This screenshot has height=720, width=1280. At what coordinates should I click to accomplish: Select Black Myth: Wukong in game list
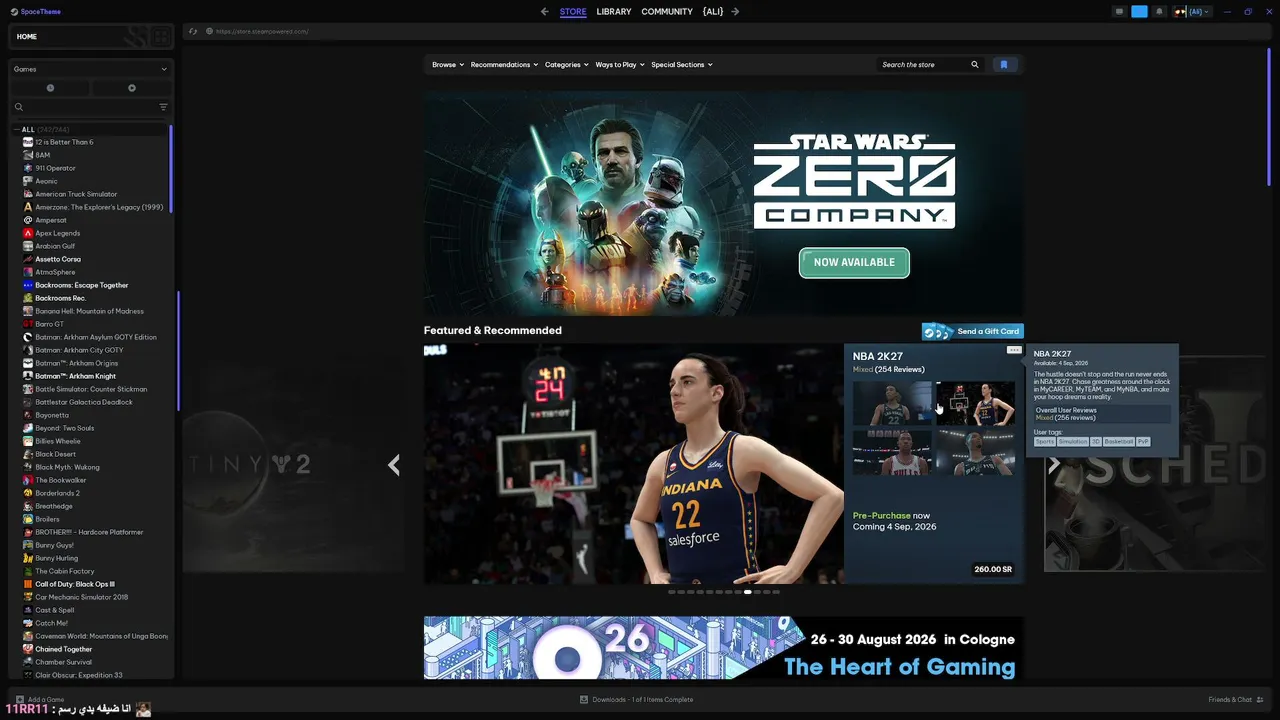point(68,467)
